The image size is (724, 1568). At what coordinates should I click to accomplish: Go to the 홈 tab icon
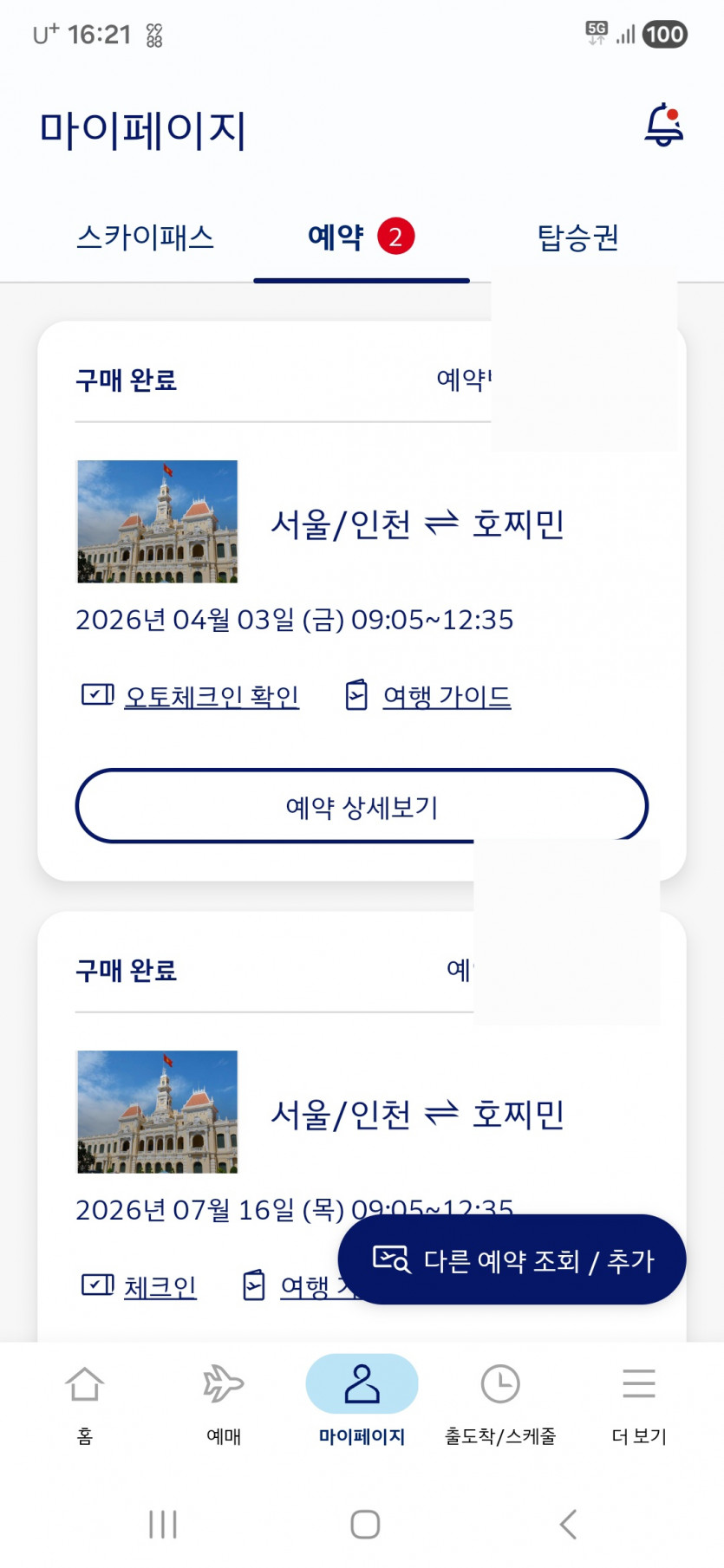[85, 1384]
